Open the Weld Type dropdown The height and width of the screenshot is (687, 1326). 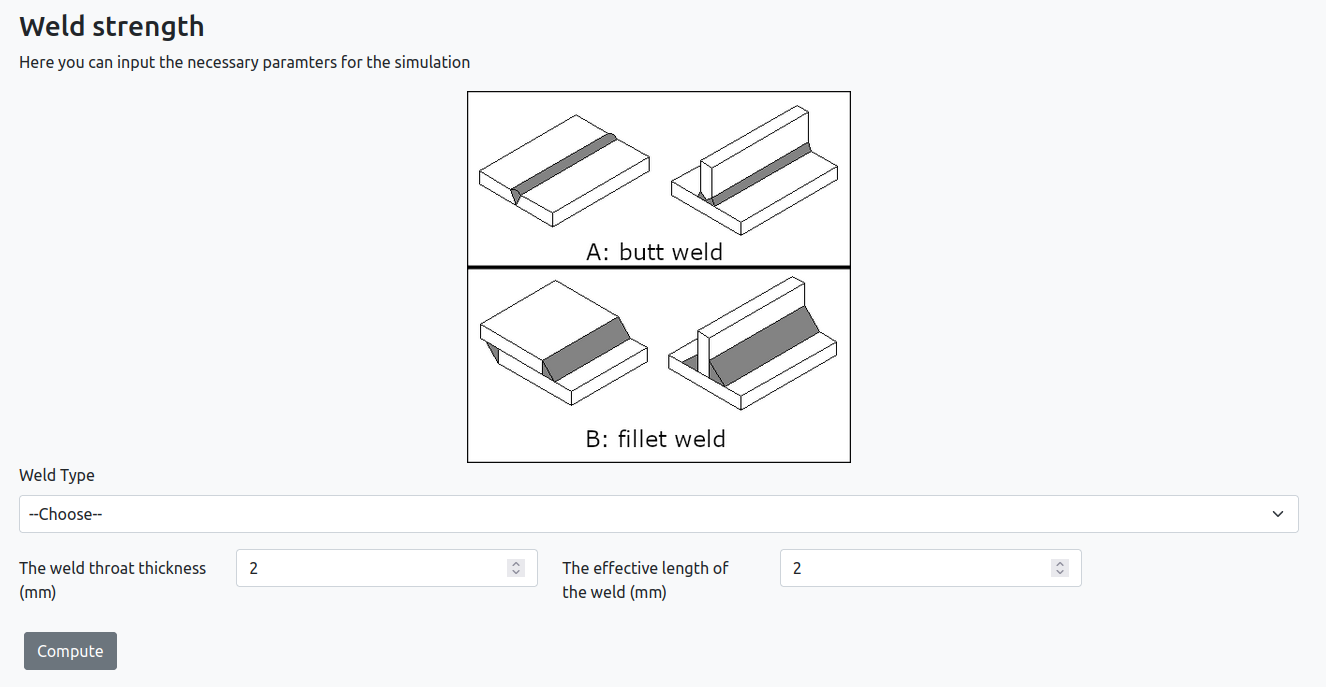(x=658, y=514)
